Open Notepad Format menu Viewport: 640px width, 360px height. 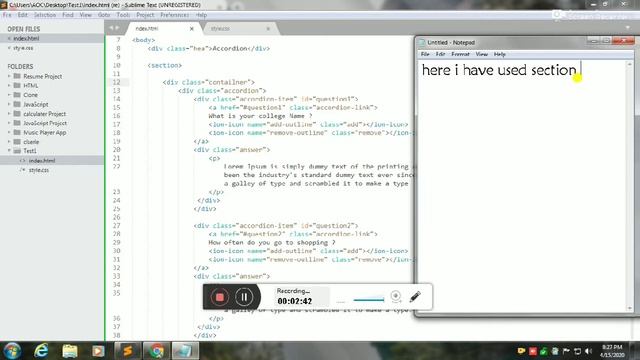pyautogui.click(x=460, y=54)
